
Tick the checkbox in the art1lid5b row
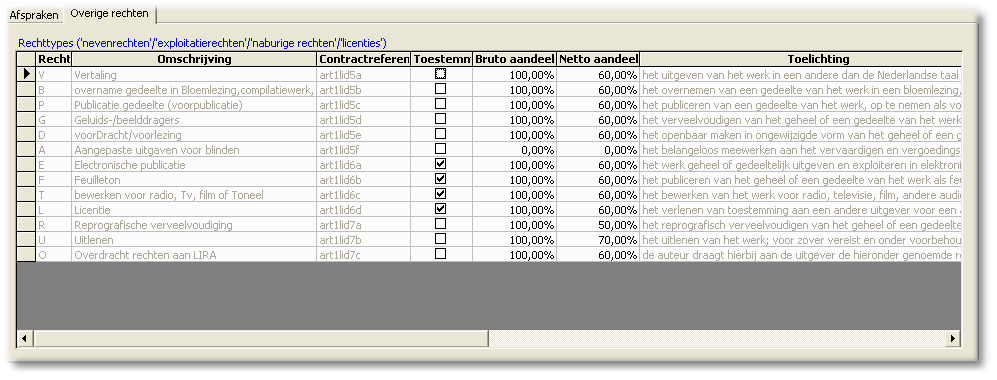(x=440, y=89)
